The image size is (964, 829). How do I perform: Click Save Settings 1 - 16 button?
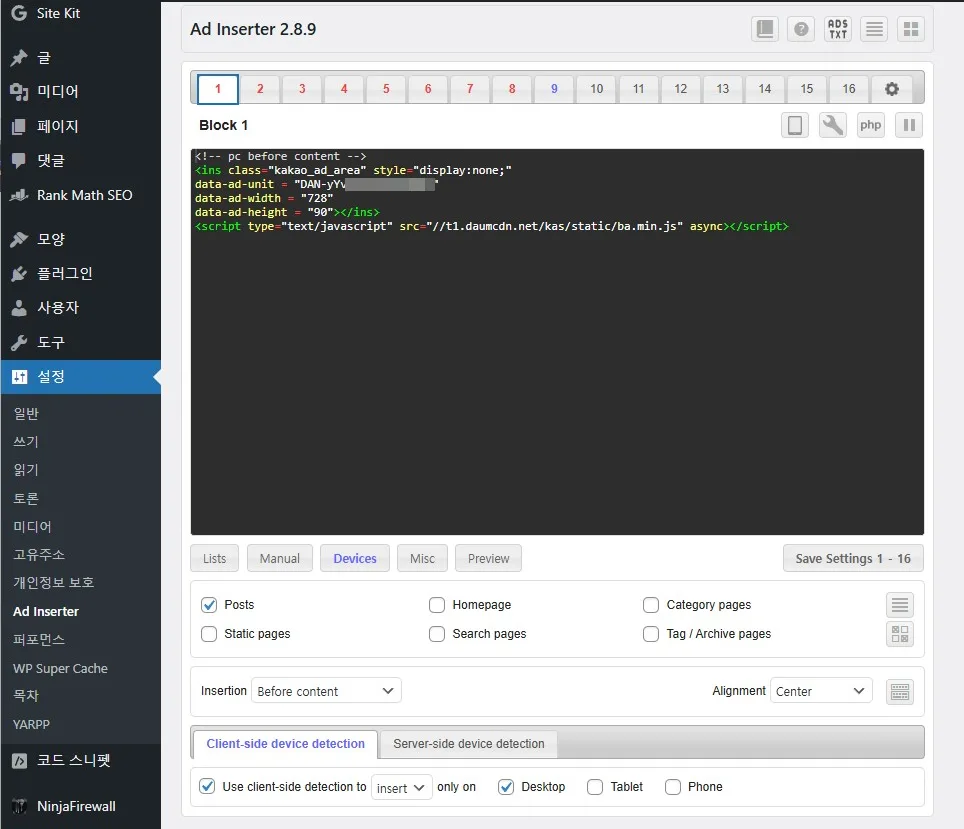853,559
